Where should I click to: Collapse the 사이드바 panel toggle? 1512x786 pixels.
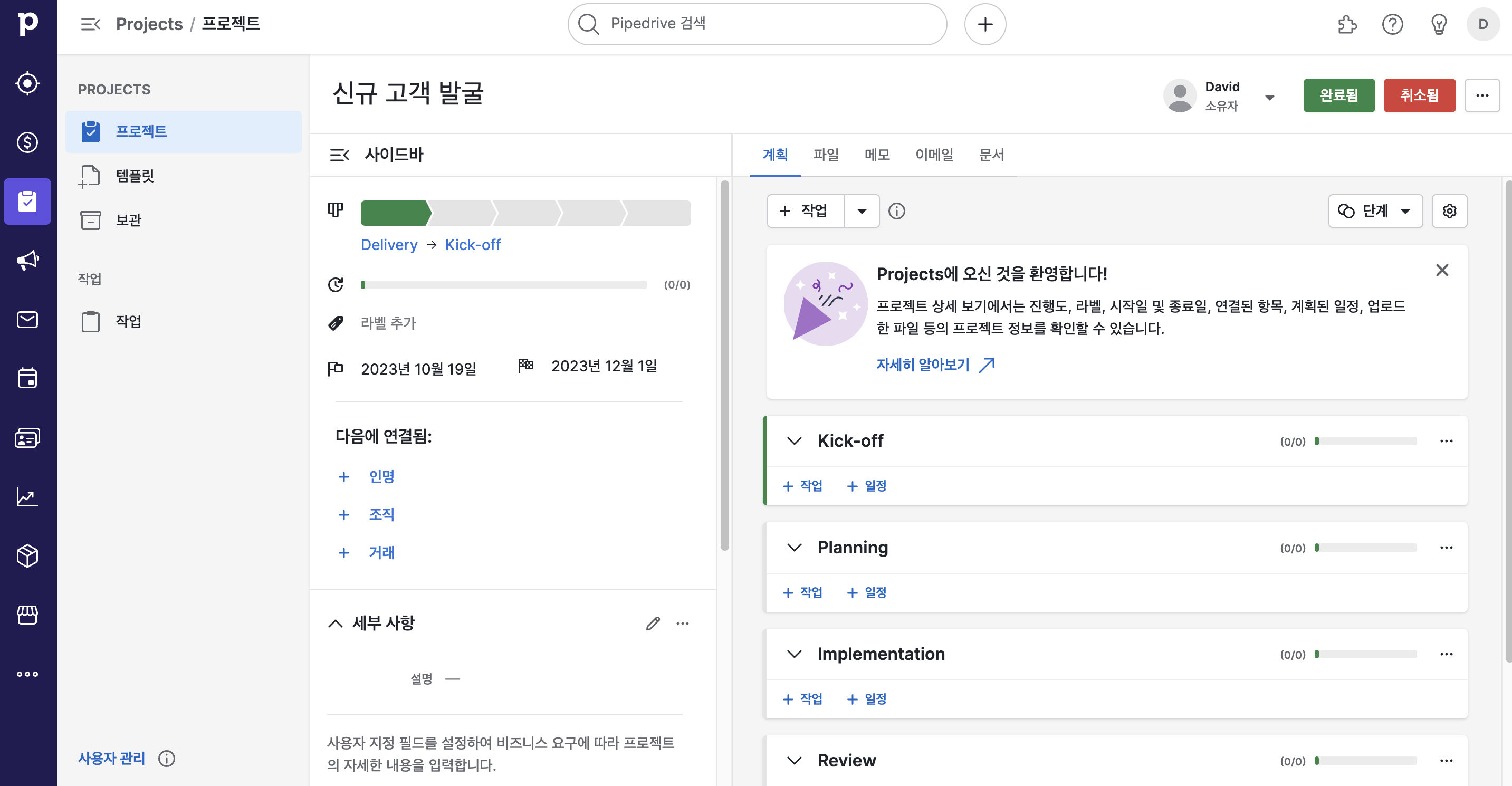point(339,155)
